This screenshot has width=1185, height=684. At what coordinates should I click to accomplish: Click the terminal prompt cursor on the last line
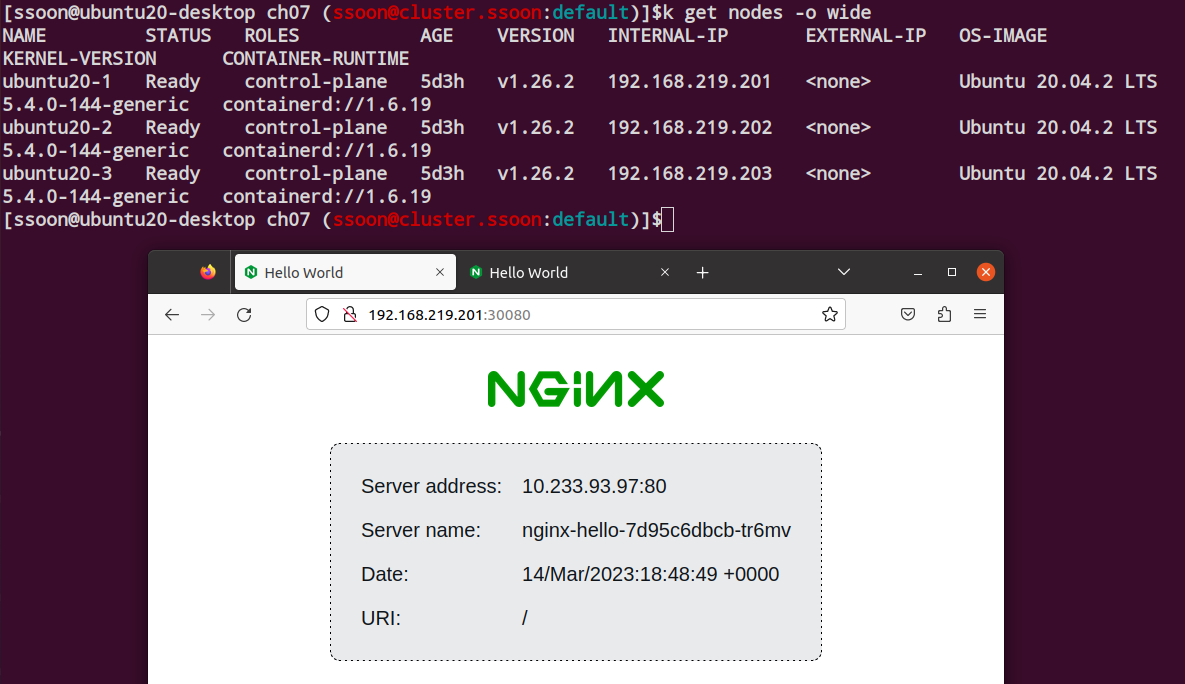tap(667, 220)
